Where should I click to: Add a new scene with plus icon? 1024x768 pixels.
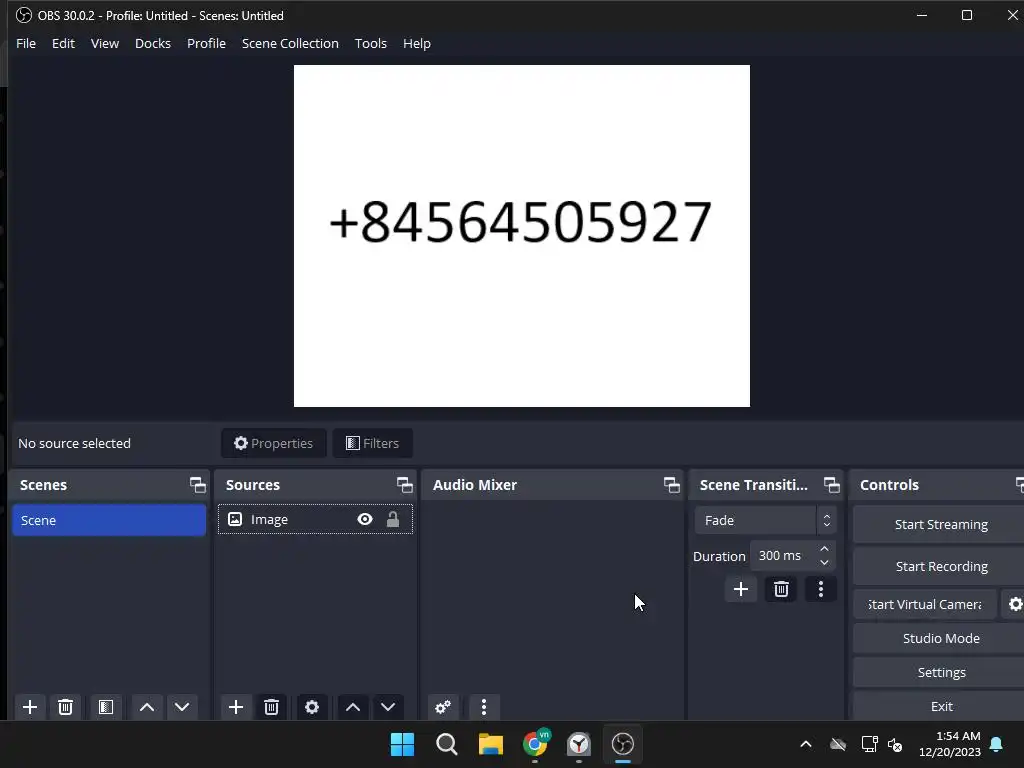click(30, 707)
